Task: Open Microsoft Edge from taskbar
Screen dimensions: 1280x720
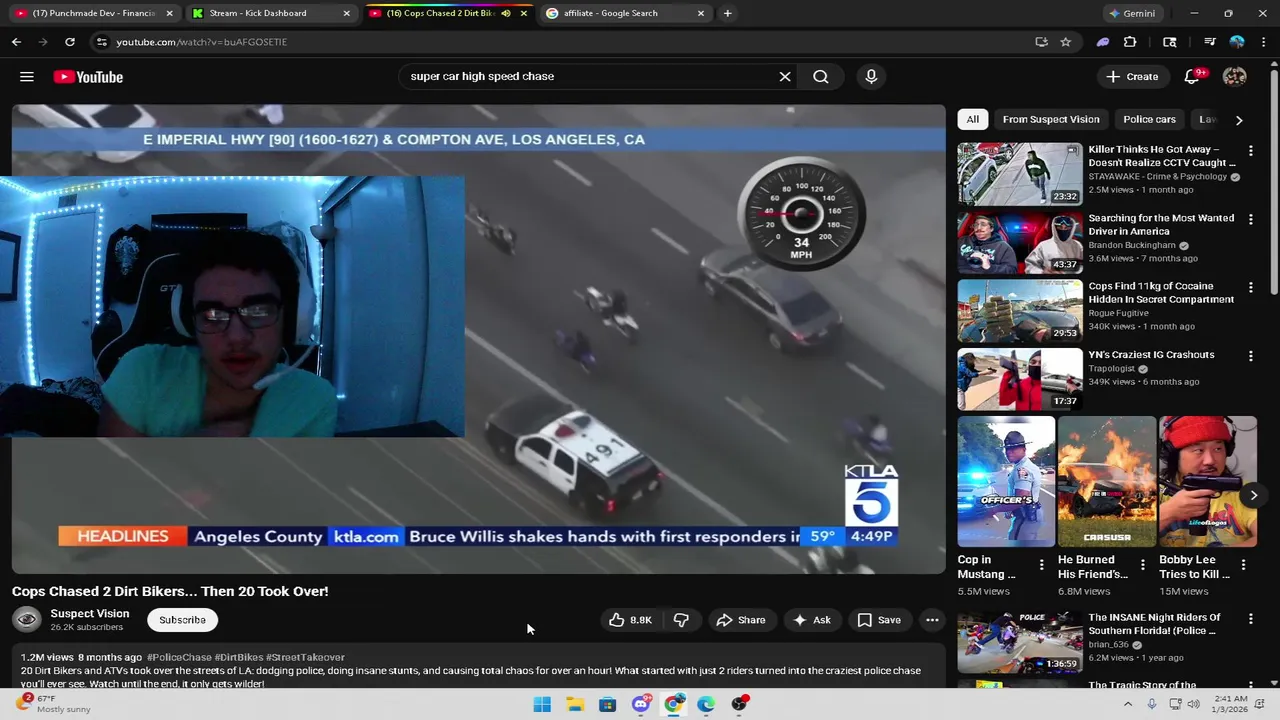Action: (x=706, y=704)
